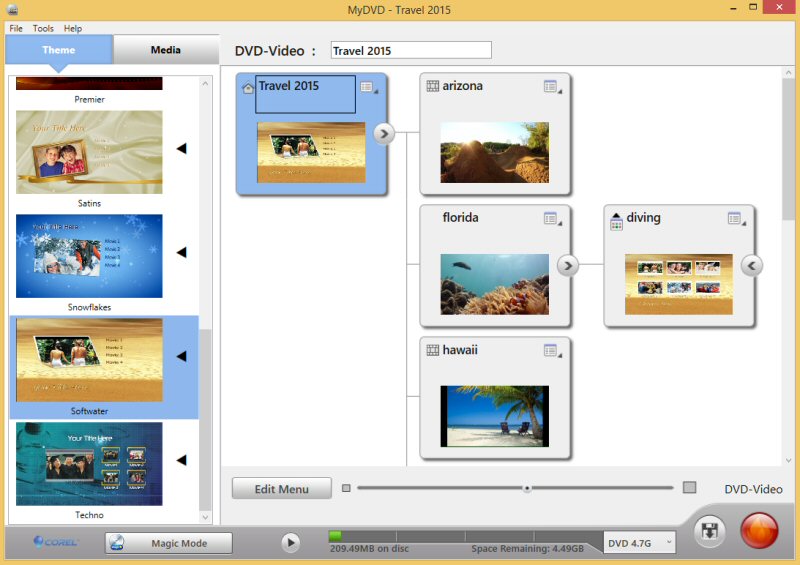Click the DVD-Video project title field
Screen dimensions: 800x565
coord(411,50)
